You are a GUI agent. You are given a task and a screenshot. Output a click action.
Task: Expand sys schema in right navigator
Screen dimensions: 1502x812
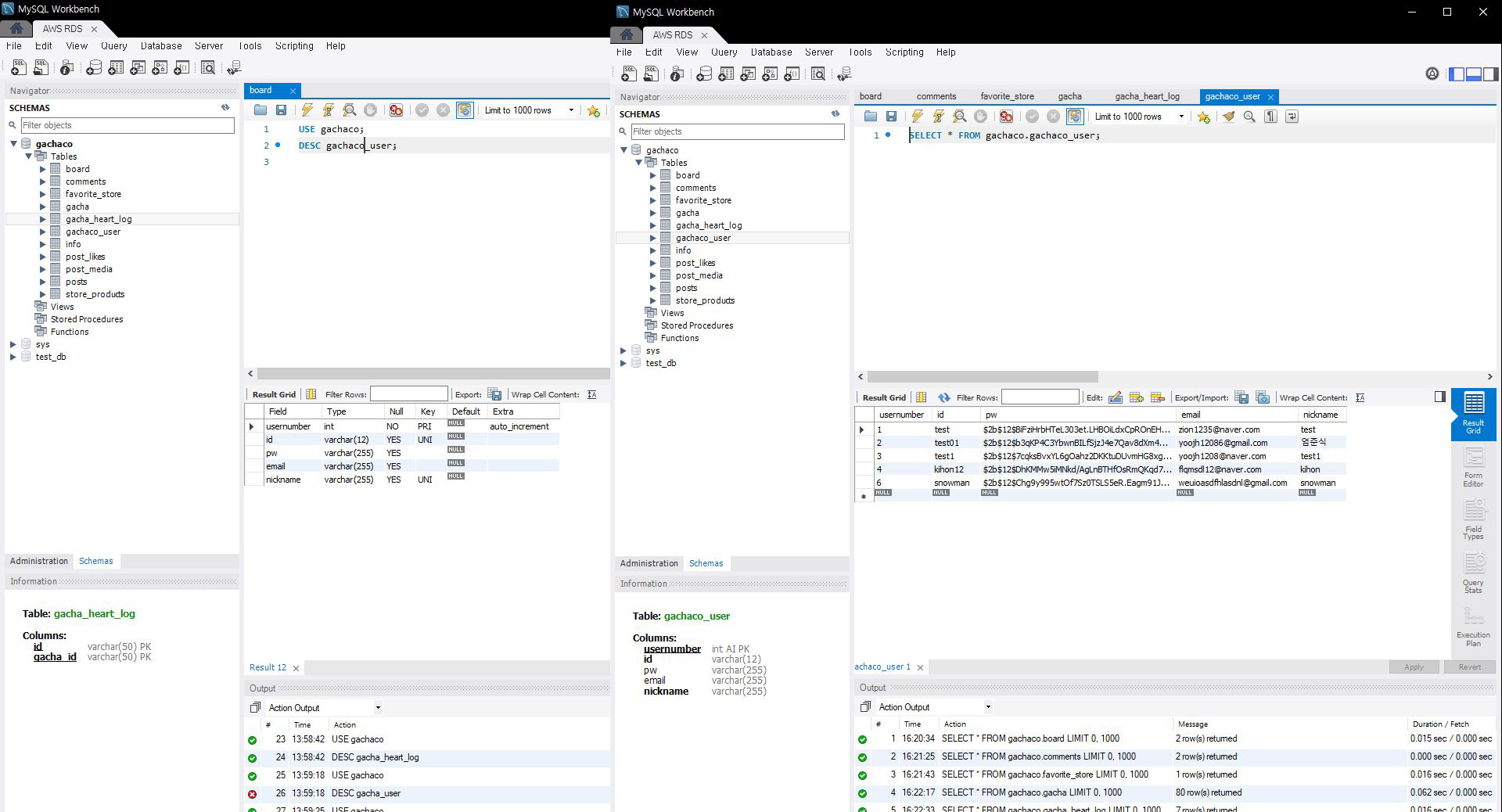pos(623,350)
